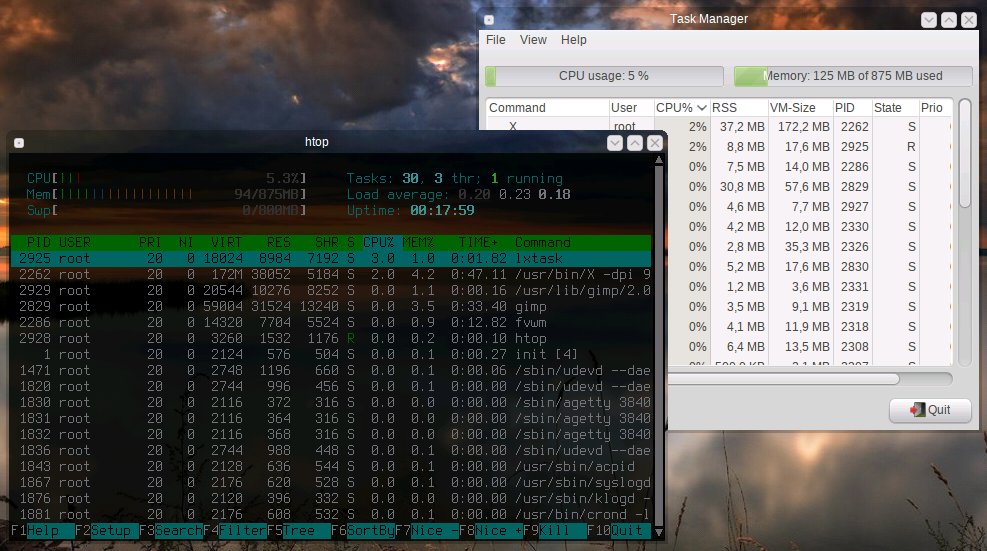
Task: Sort Task Manager by State column
Action: 894,108
